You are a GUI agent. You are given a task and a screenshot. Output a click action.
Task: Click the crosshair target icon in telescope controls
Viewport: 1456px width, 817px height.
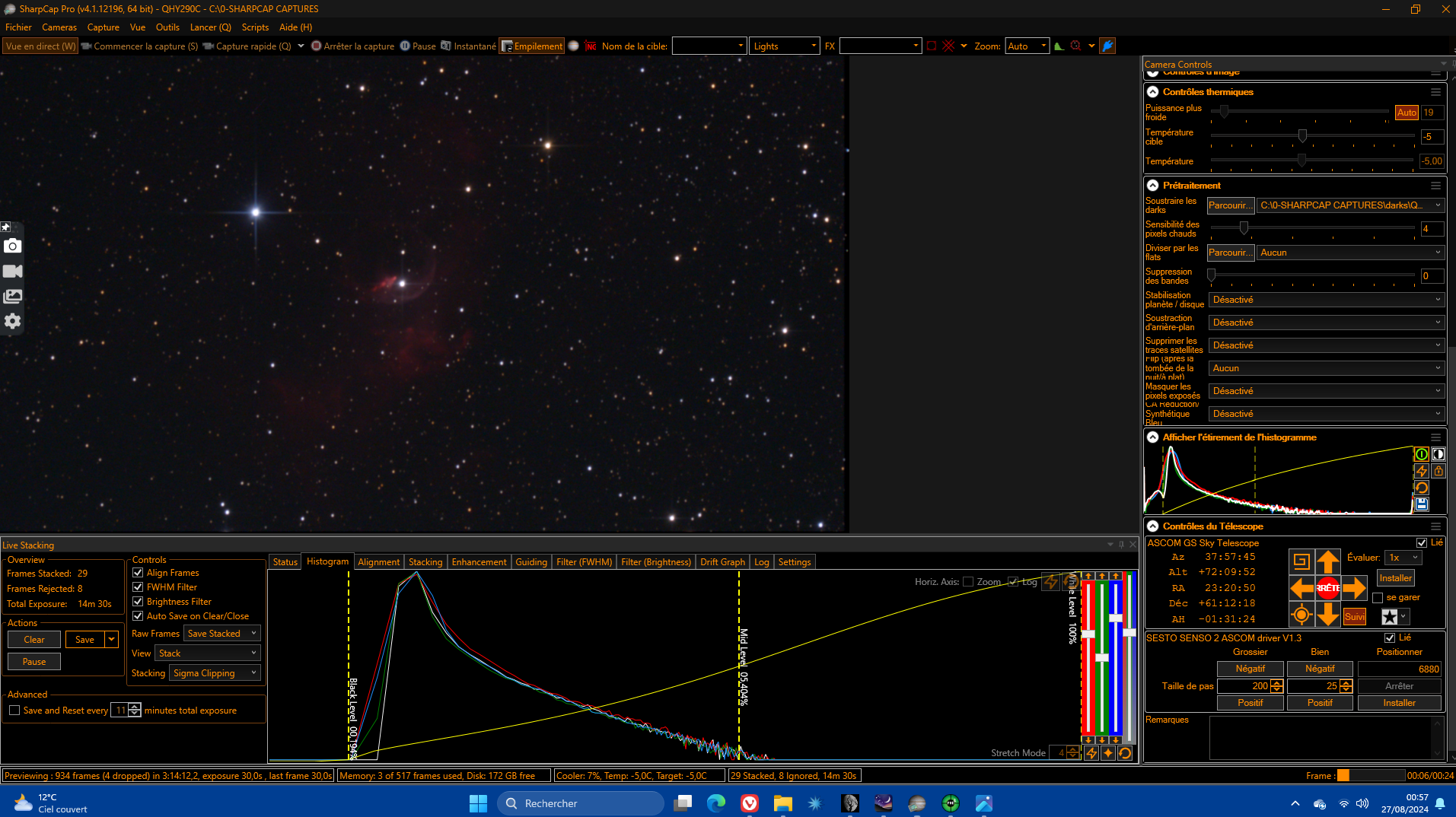[x=1301, y=614]
